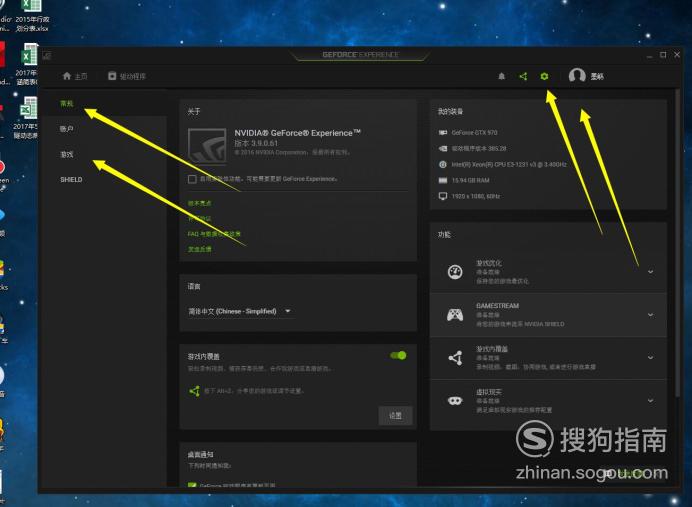Open the license agreement link below 版本亮点

199,218
